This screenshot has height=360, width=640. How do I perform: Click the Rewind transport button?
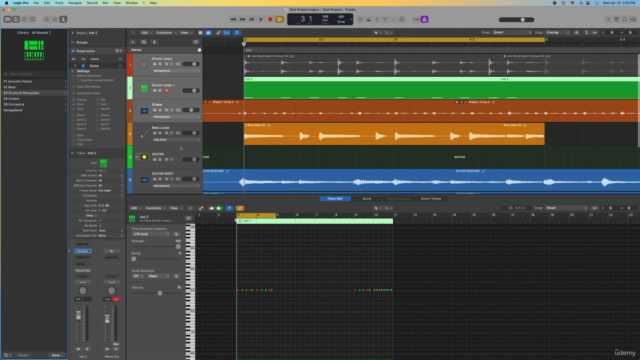coord(233,19)
